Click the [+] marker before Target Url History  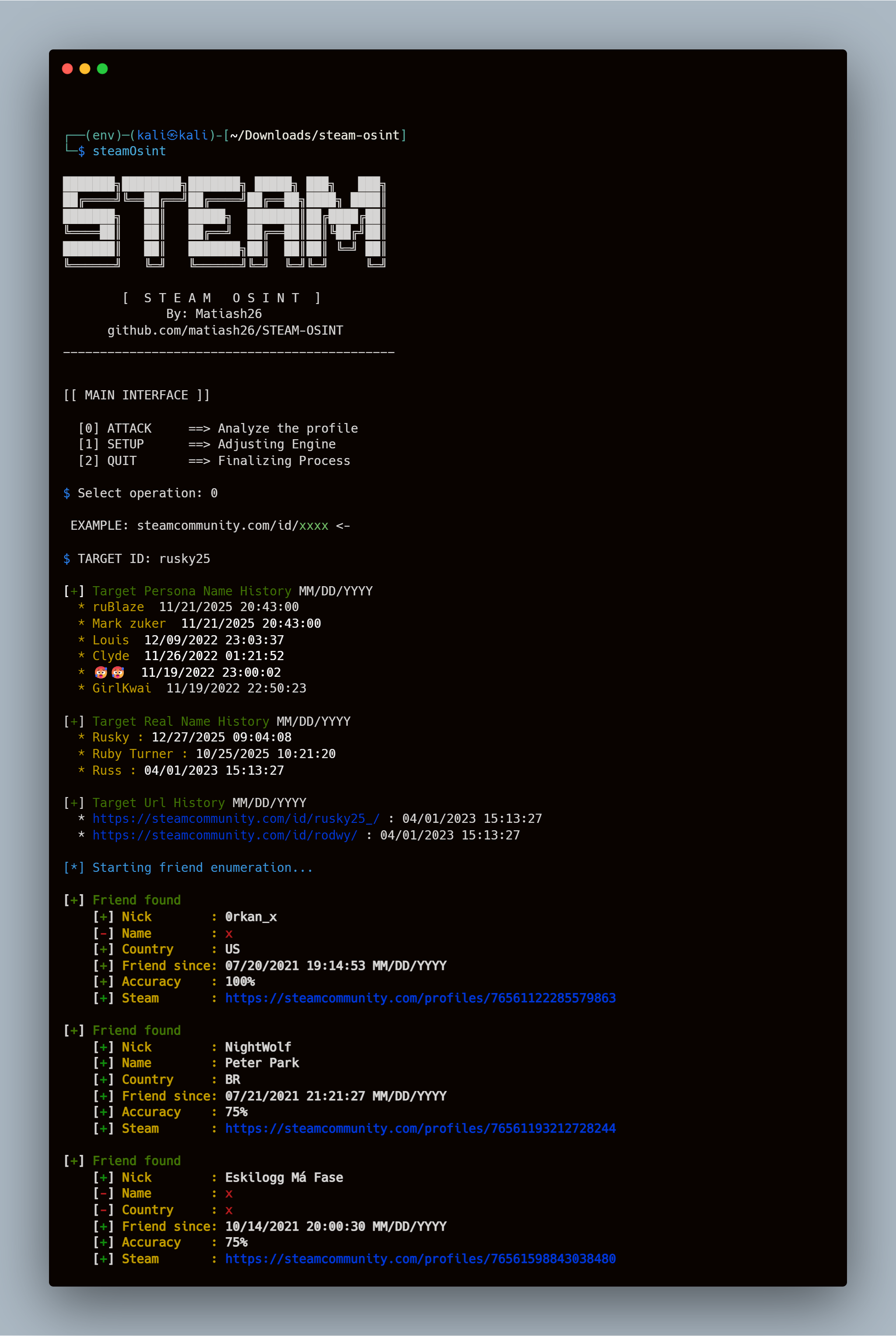73,802
